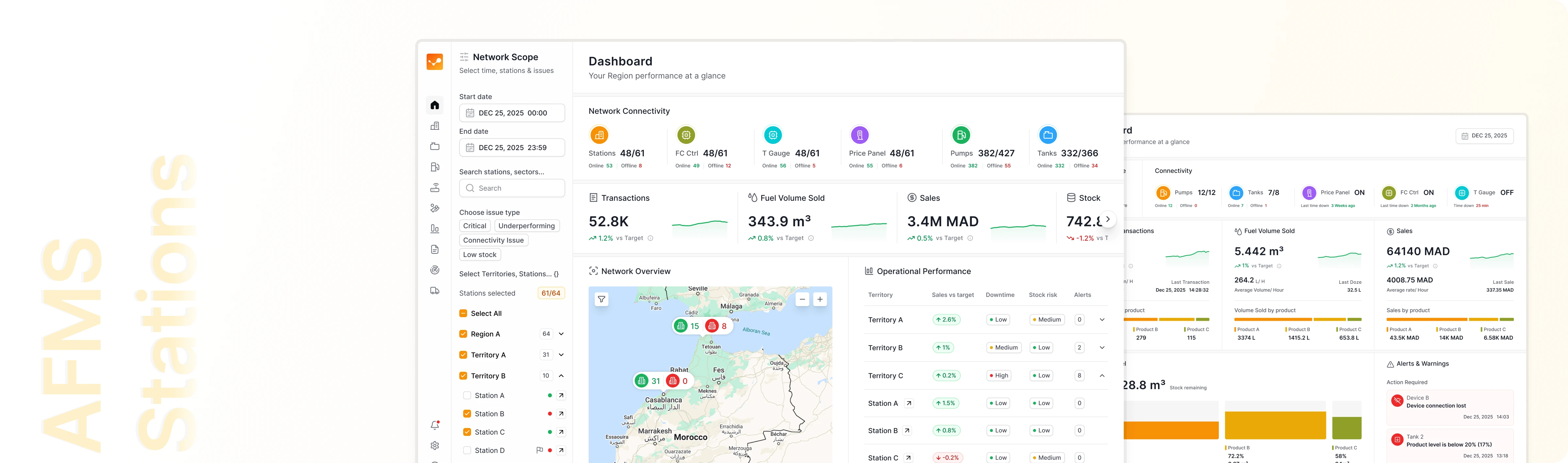Image resolution: width=1568 pixels, height=463 pixels.
Task: Open the Home dashboard sidebar icon
Action: pyautogui.click(x=434, y=105)
